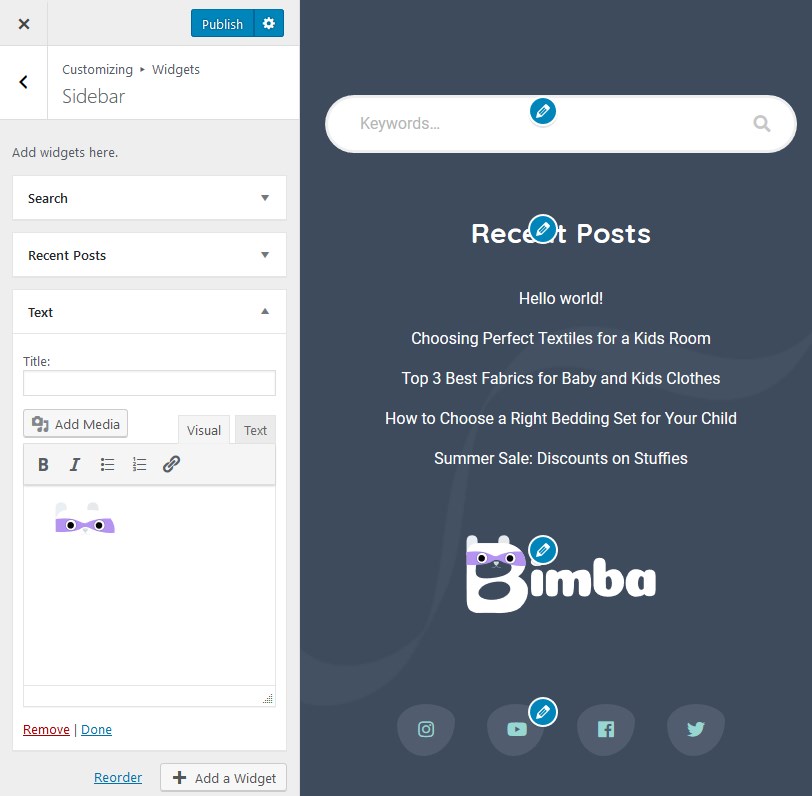Open the YouTube social icon

[516, 729]
